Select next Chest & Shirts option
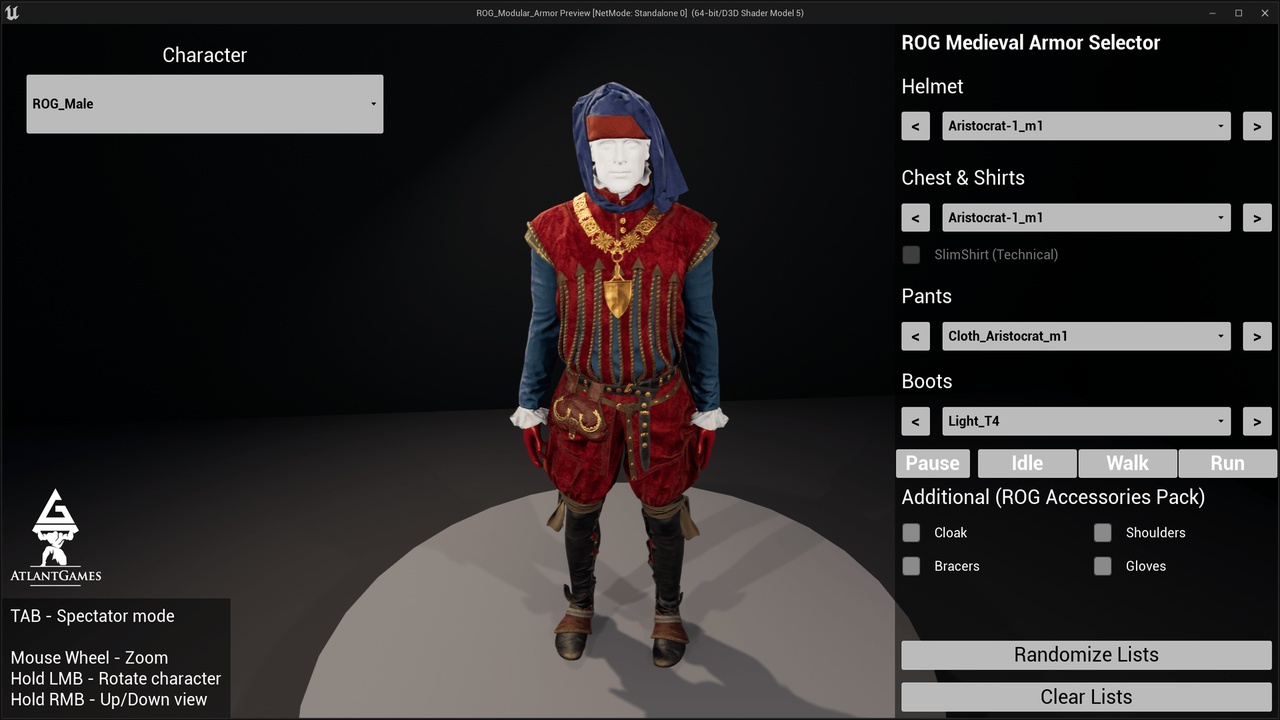 1257,217
